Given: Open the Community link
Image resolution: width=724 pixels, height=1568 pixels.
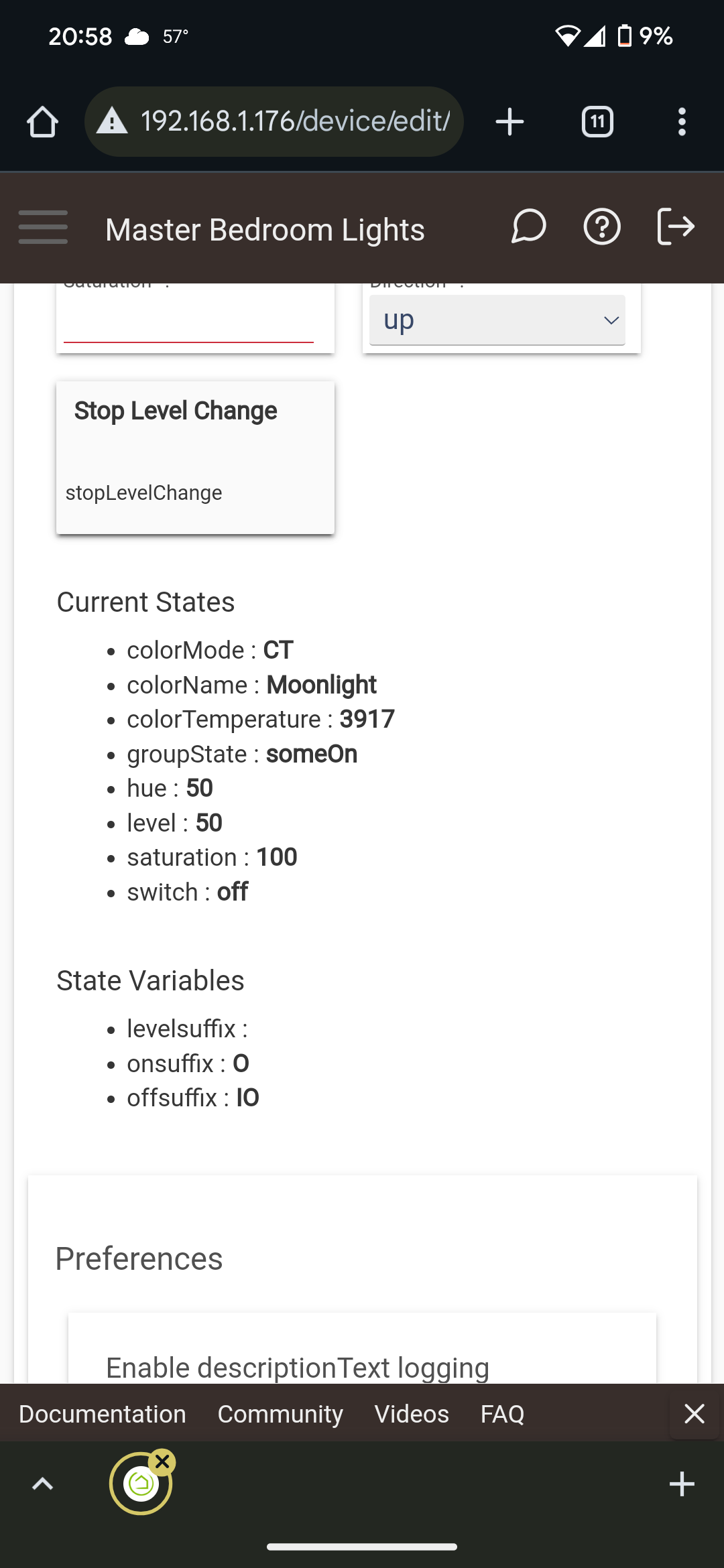Looking at the screenshot, I should pos(280,1414).
